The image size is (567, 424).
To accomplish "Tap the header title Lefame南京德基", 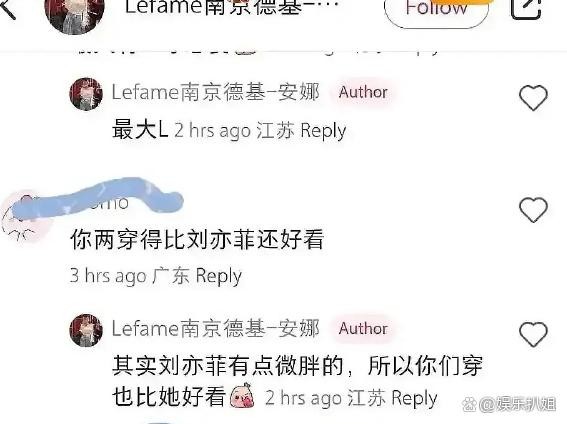I will pos(231,8).
